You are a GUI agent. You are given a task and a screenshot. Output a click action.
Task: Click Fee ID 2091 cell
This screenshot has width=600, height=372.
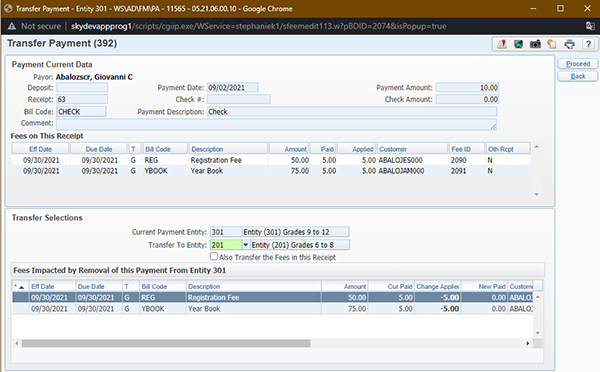pos(458,171)
